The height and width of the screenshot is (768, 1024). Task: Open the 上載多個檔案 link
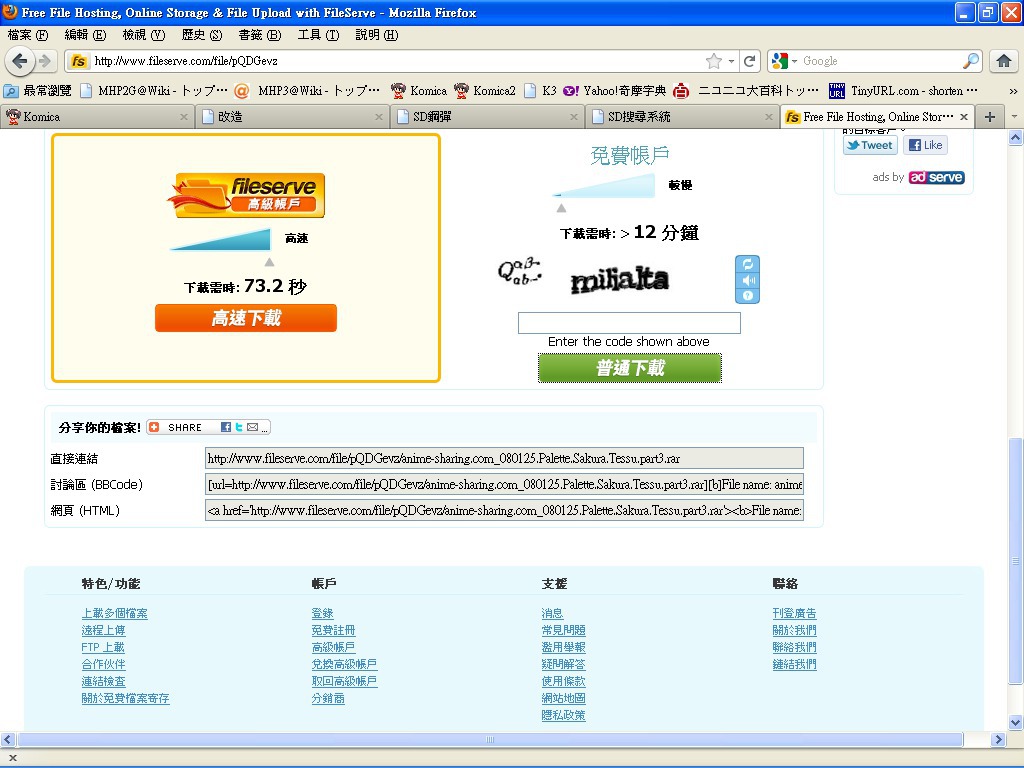point(114,613)
